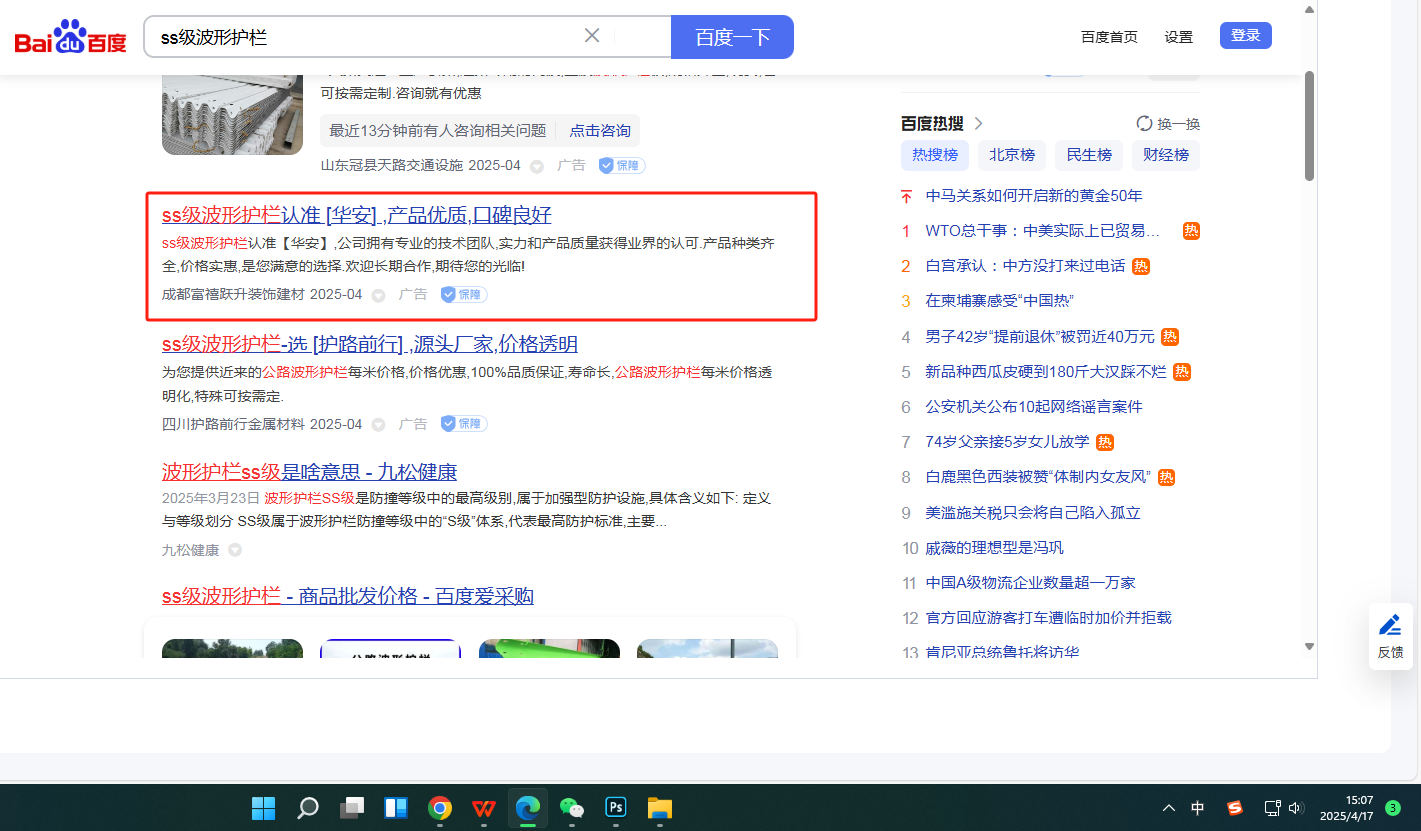The height and width of the screenshot is (831, 1421).
Task: Click the 换一换 refresh icon
Action: tap(1145, 124)
